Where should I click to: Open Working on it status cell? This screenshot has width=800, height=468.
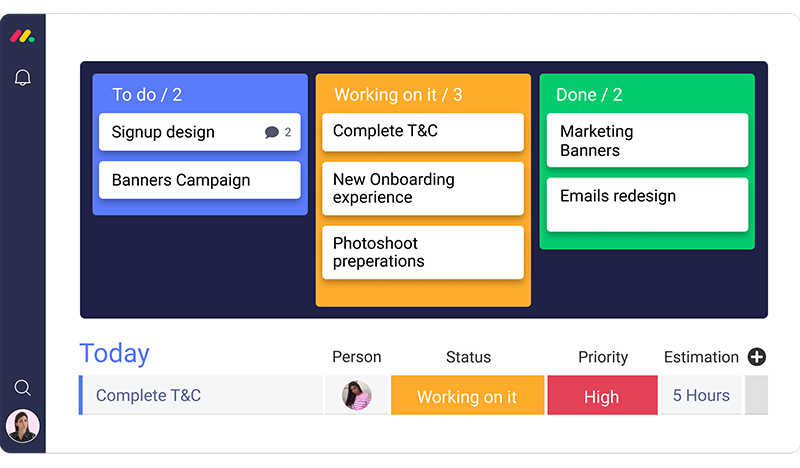(x=467, y=396)
